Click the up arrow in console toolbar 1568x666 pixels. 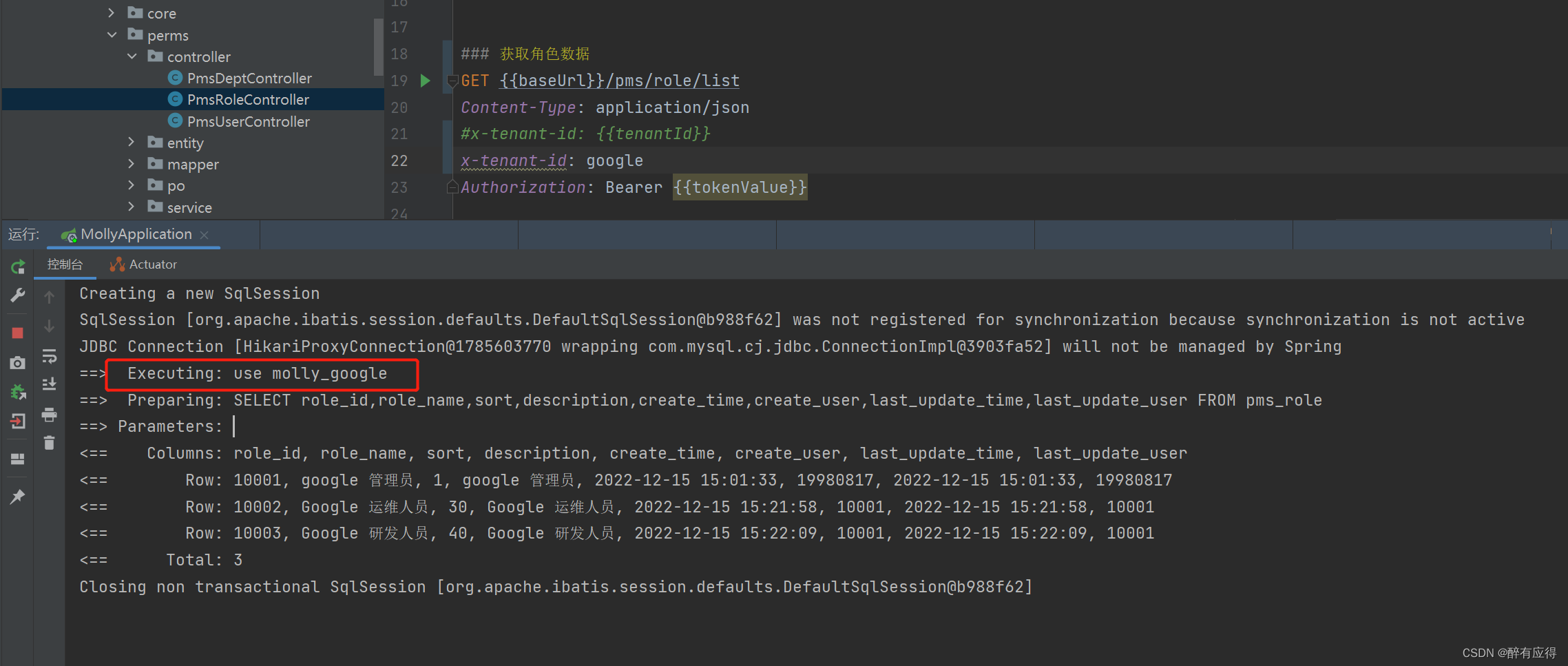pyautogui.click(x=49, y=297)
